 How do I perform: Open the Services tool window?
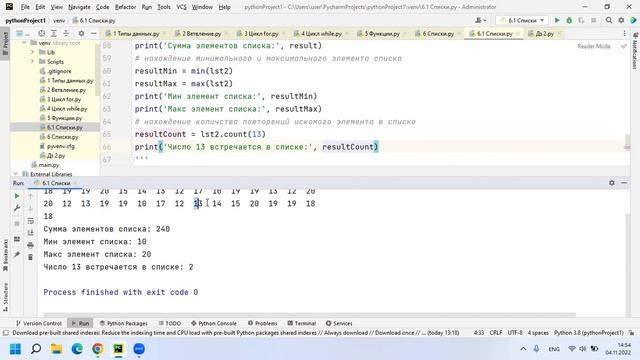point(339,323)
